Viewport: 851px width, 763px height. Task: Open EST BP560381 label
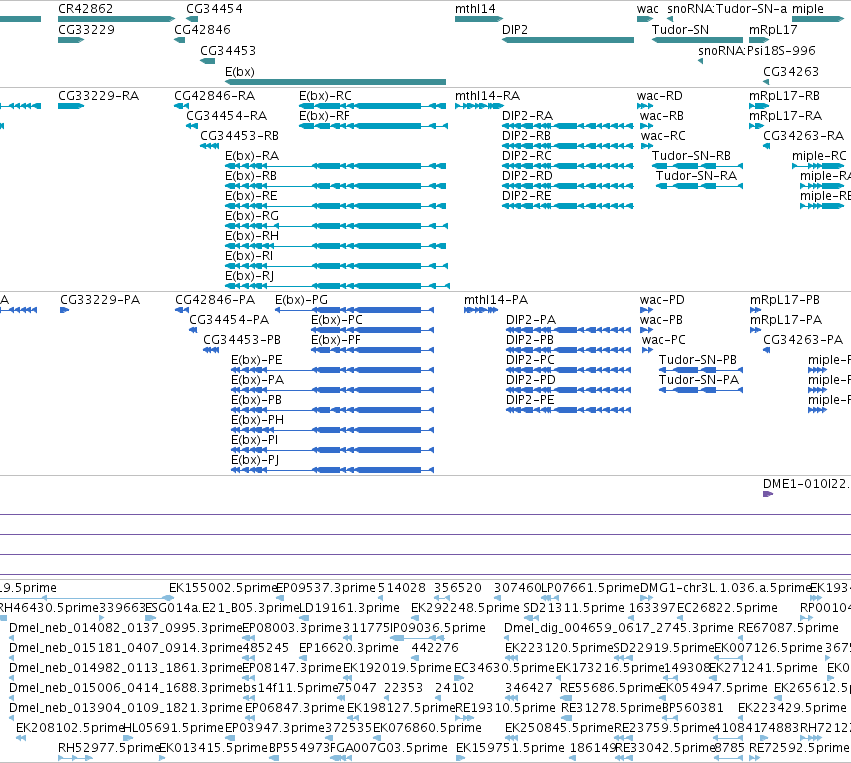click(693, 708)
